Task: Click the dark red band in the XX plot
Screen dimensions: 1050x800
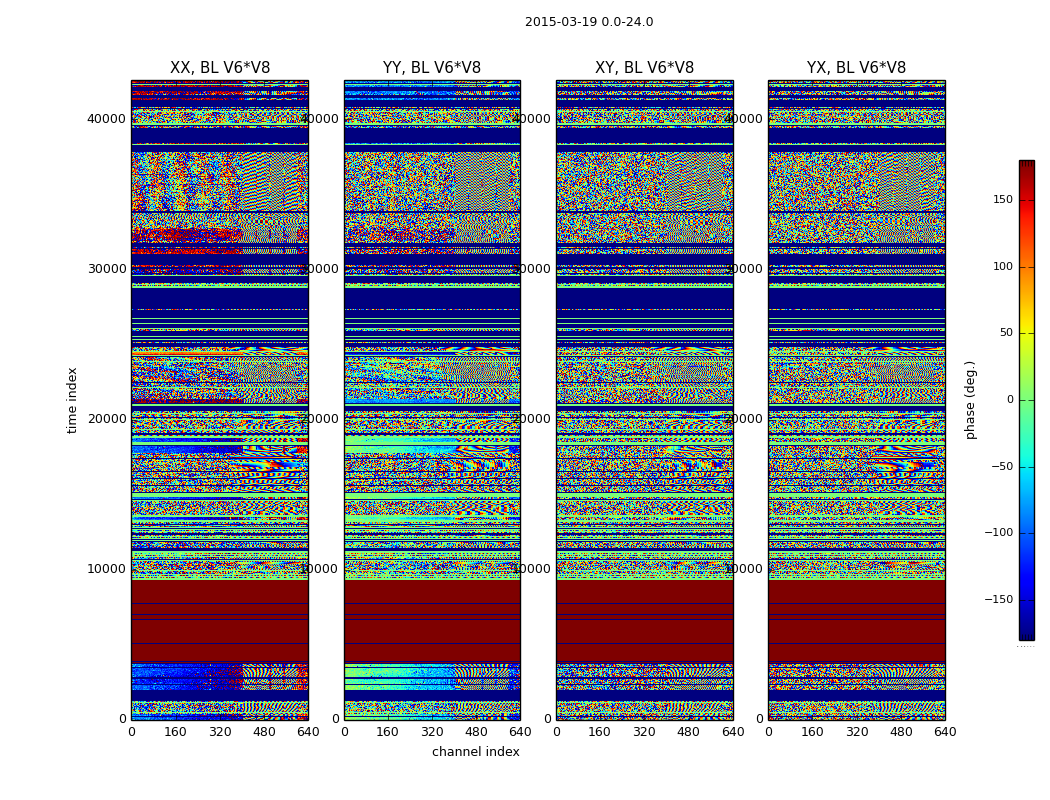Action: [220, 621]
